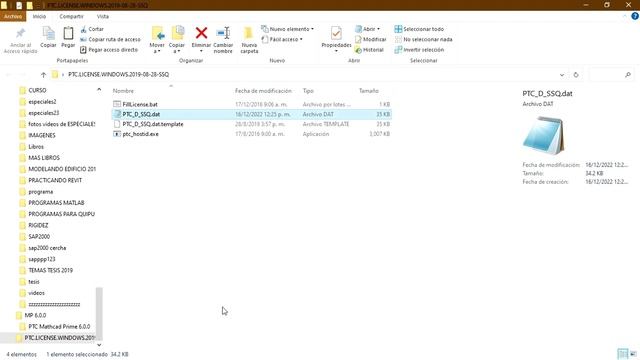Expand the address bar history dropdown

click(562, 75)
